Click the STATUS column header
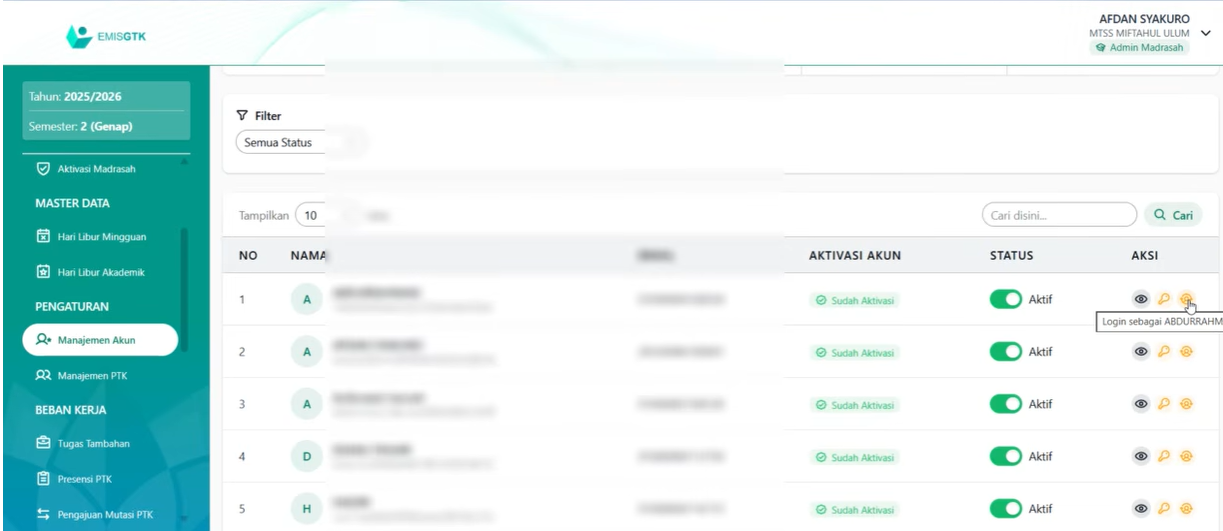Screen dimensions: 1223x531 1011,256
